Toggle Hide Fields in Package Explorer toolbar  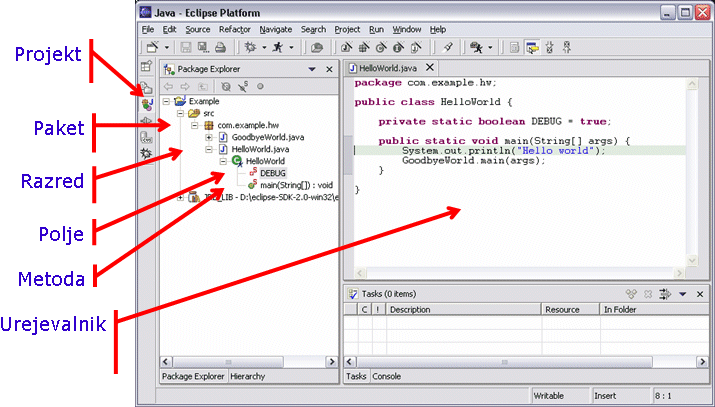[x=226, y=86]
